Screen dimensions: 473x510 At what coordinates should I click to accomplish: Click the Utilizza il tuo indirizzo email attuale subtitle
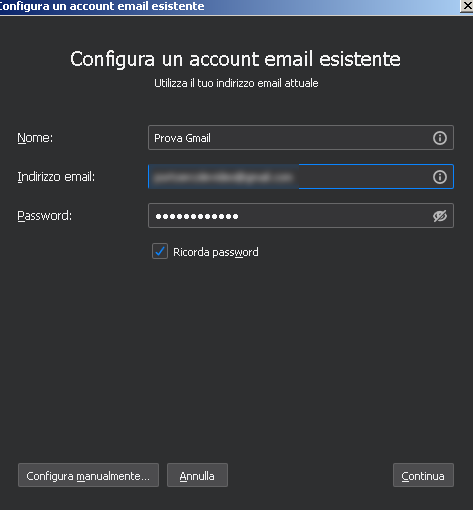pyautogui.click(x=236, y=83)
